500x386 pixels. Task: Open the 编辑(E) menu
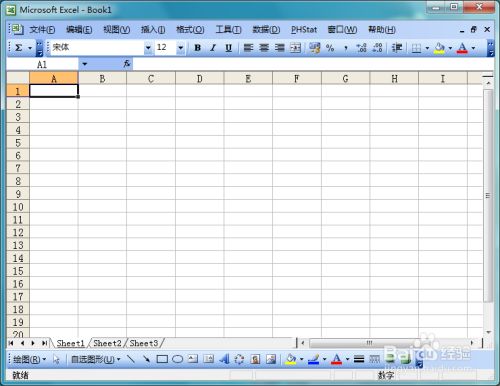(79, 30)
